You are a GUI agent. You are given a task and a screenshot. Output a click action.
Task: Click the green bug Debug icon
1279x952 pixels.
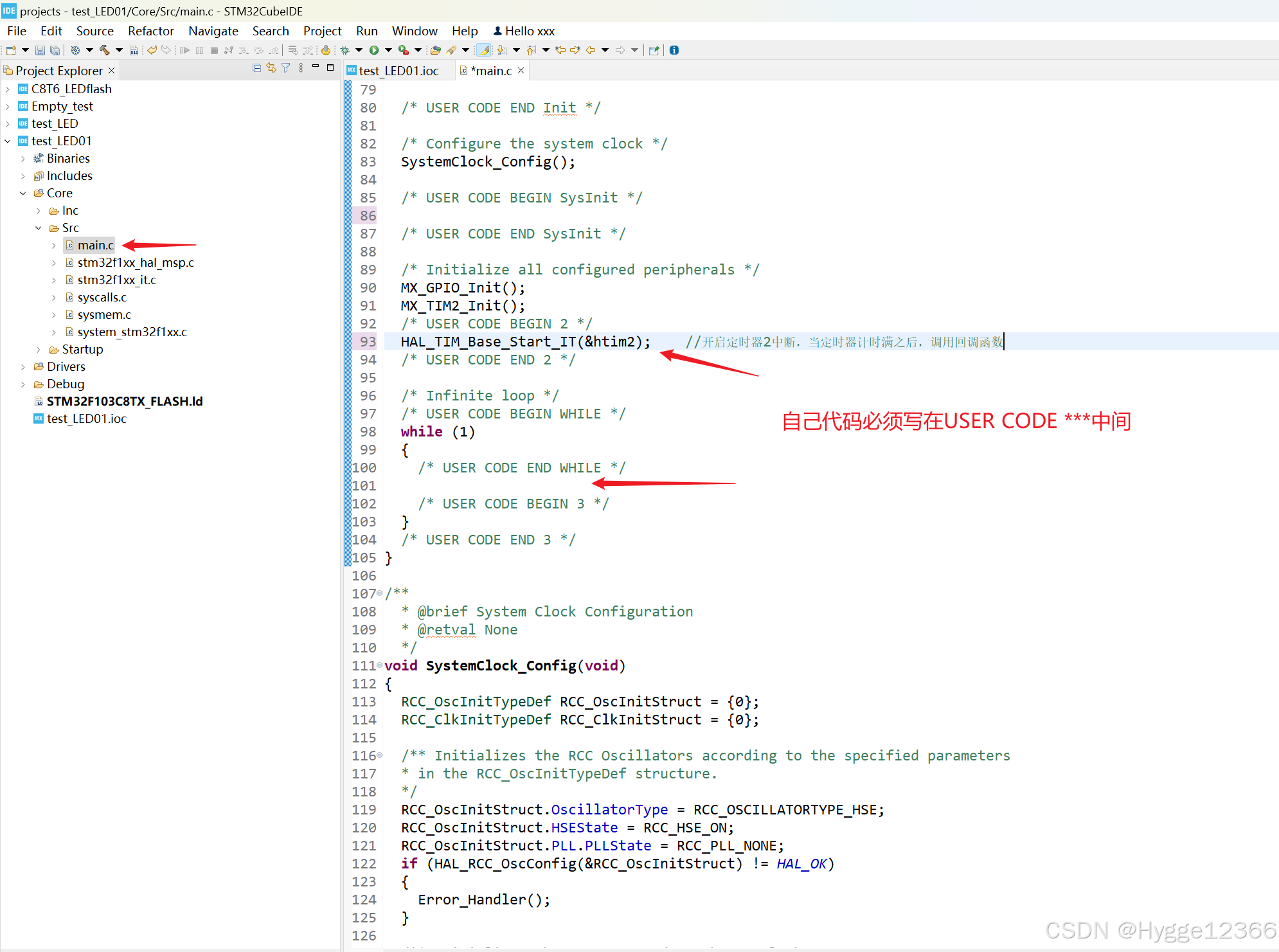click(x=345, y=50)
